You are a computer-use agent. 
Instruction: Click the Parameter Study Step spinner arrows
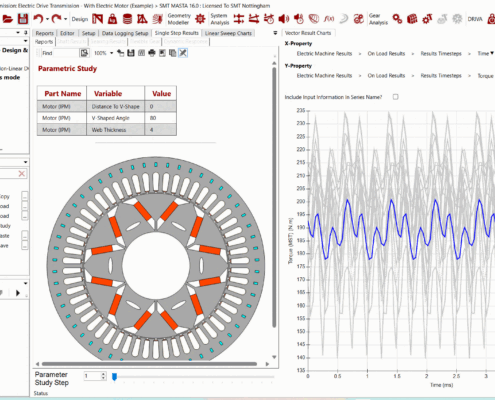[103, 376]
